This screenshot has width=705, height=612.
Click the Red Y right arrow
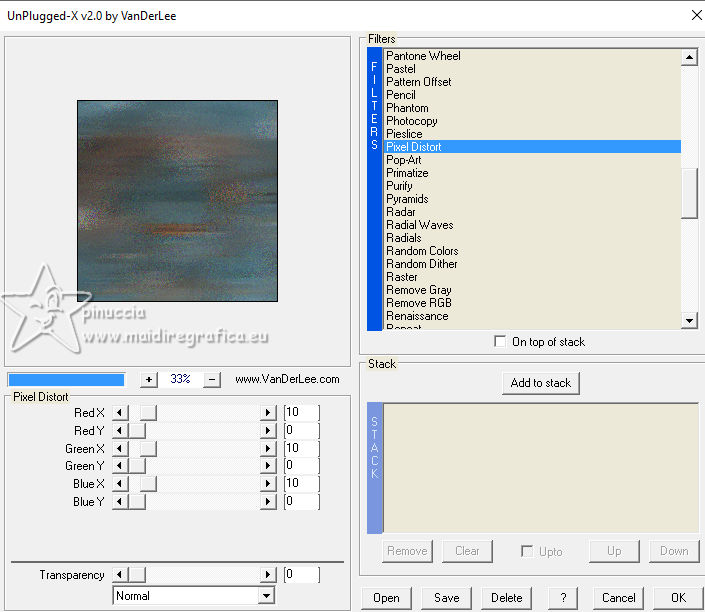[x=268, y=430]
